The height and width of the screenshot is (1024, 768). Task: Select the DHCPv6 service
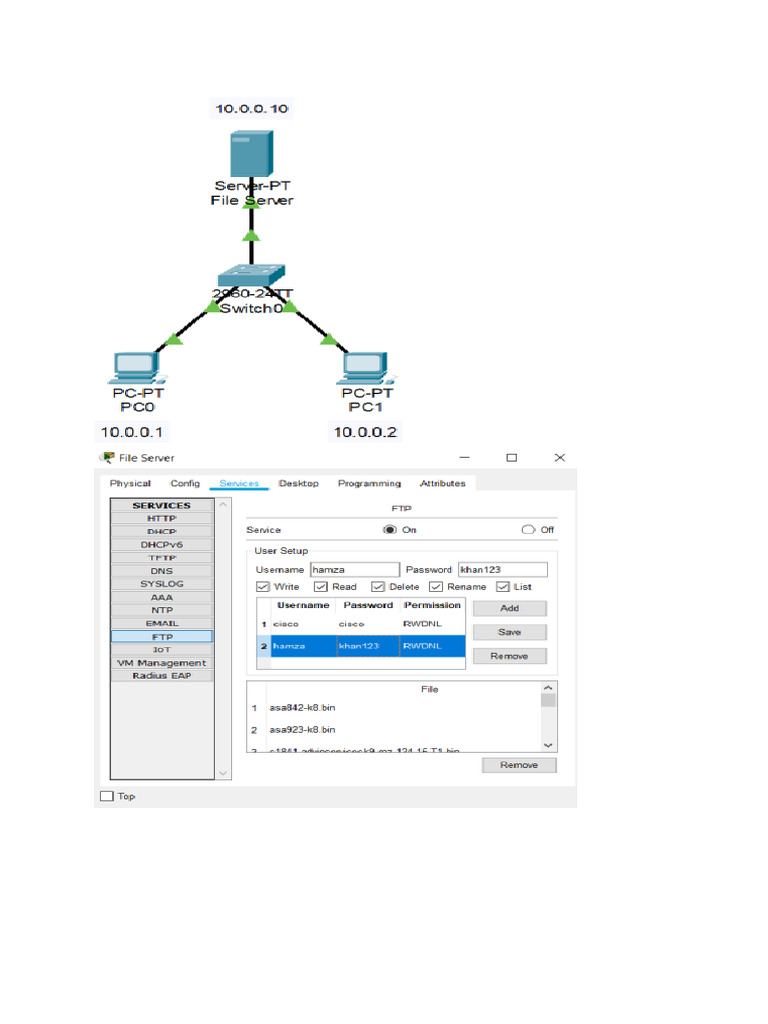[162, 545]
